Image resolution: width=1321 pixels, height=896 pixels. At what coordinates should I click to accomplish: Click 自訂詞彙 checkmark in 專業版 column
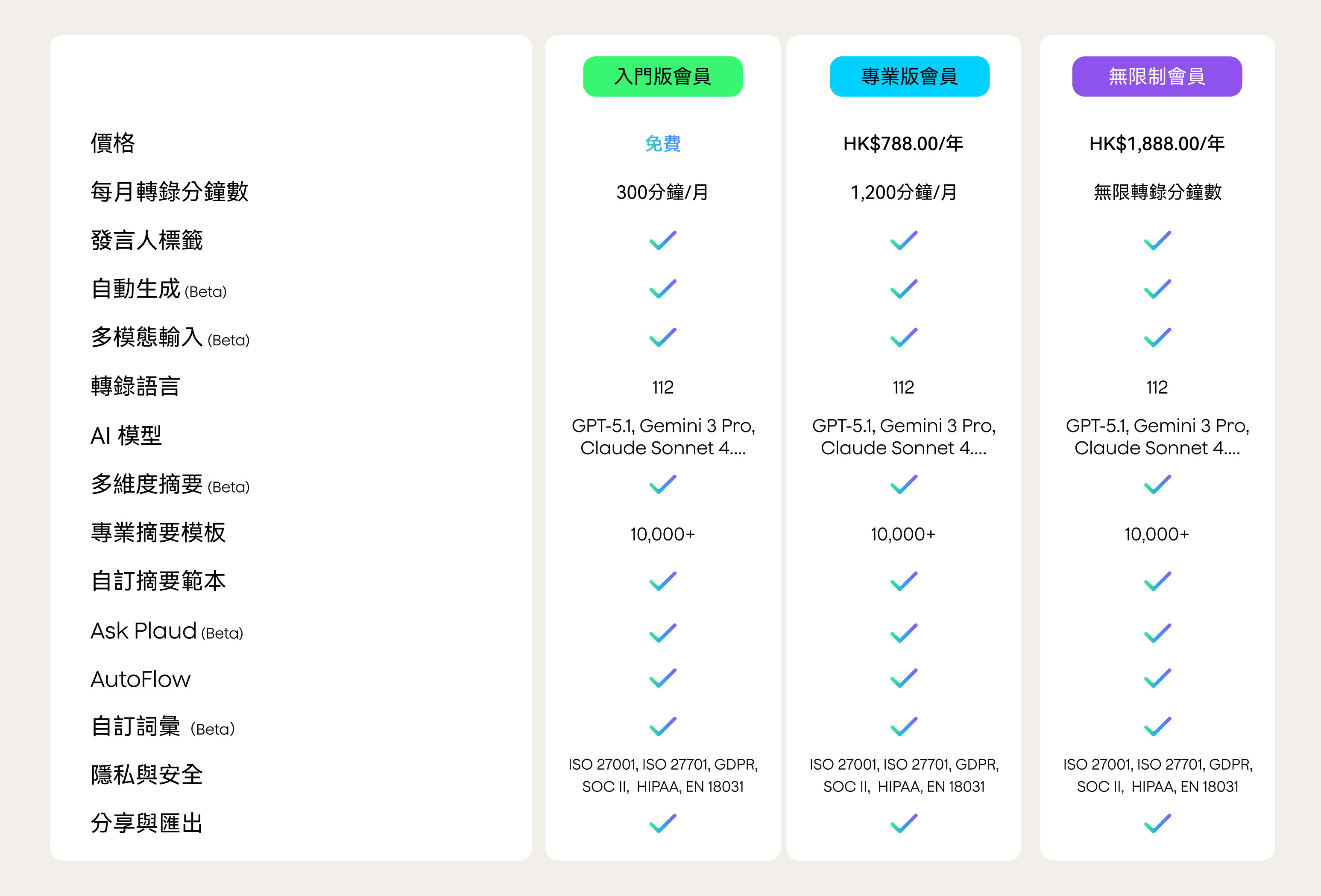[x=904, y=727]
